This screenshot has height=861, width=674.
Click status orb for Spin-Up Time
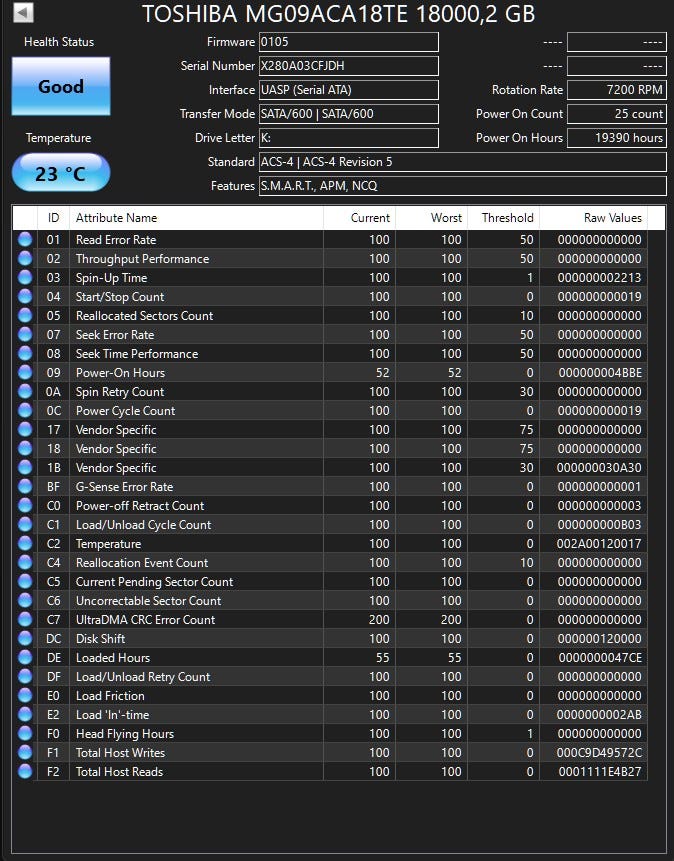tap(25, 278)
